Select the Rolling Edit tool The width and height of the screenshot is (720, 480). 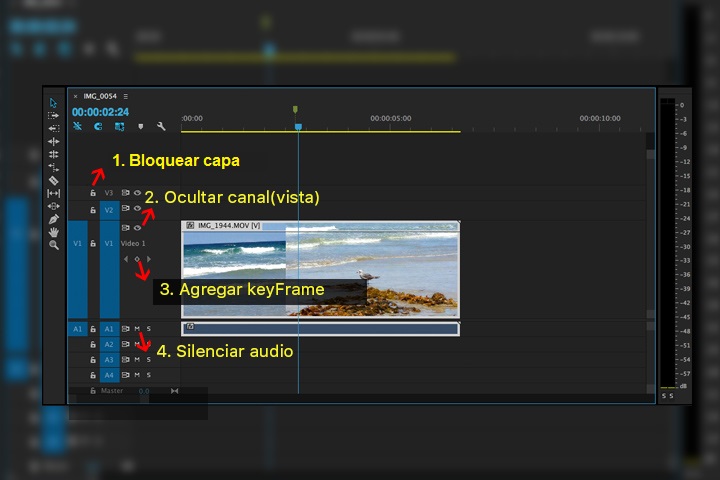tap(53, 154)
